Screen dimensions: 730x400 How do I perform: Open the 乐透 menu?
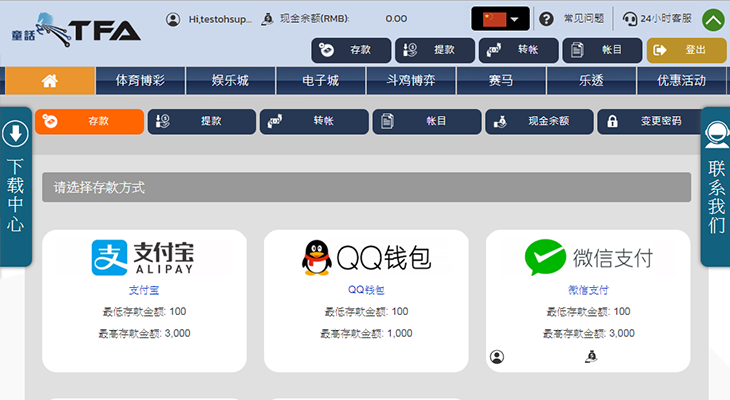coord(591,81)
